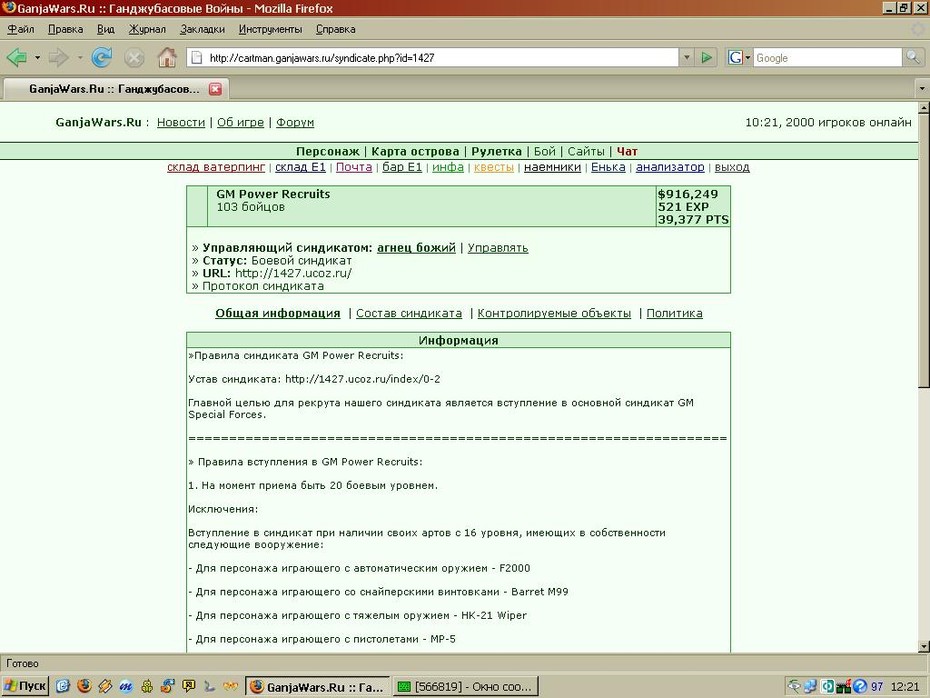Open the Google search engine selector
The height and width of the screenshot is (698, 930).
click(739, 58)
